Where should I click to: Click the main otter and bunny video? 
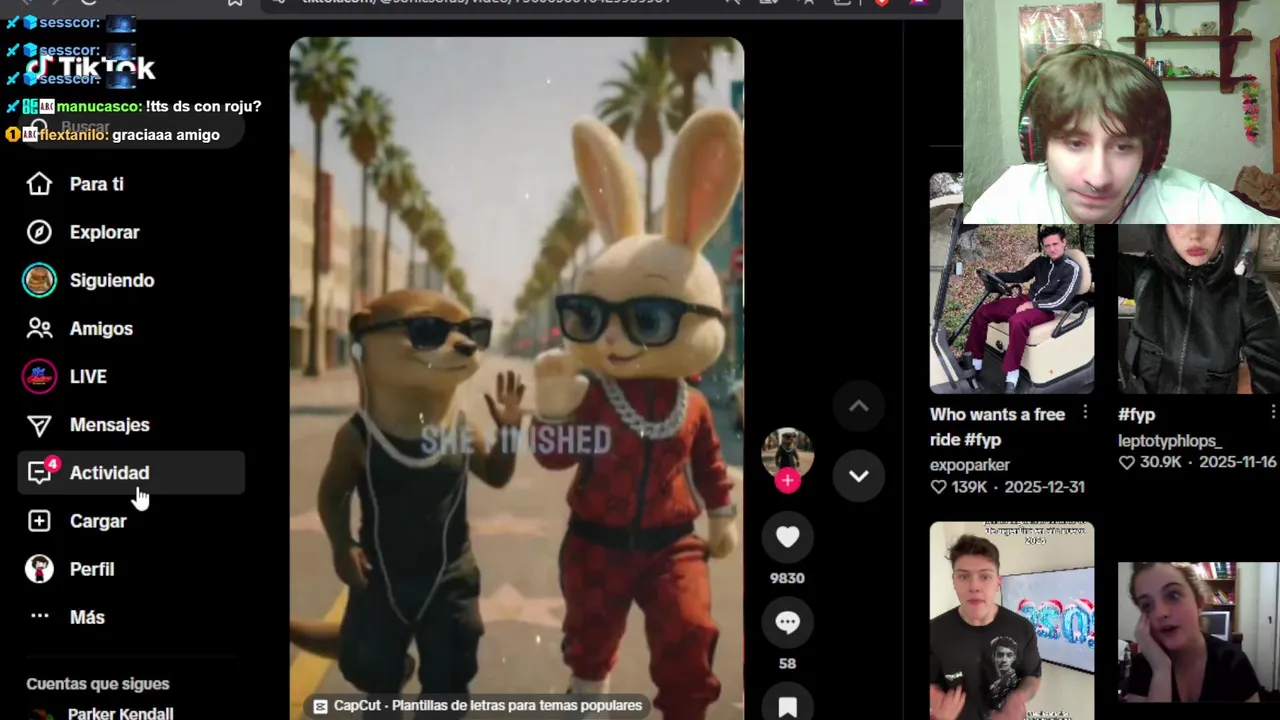pyautogui.click(x=516, y=378)
